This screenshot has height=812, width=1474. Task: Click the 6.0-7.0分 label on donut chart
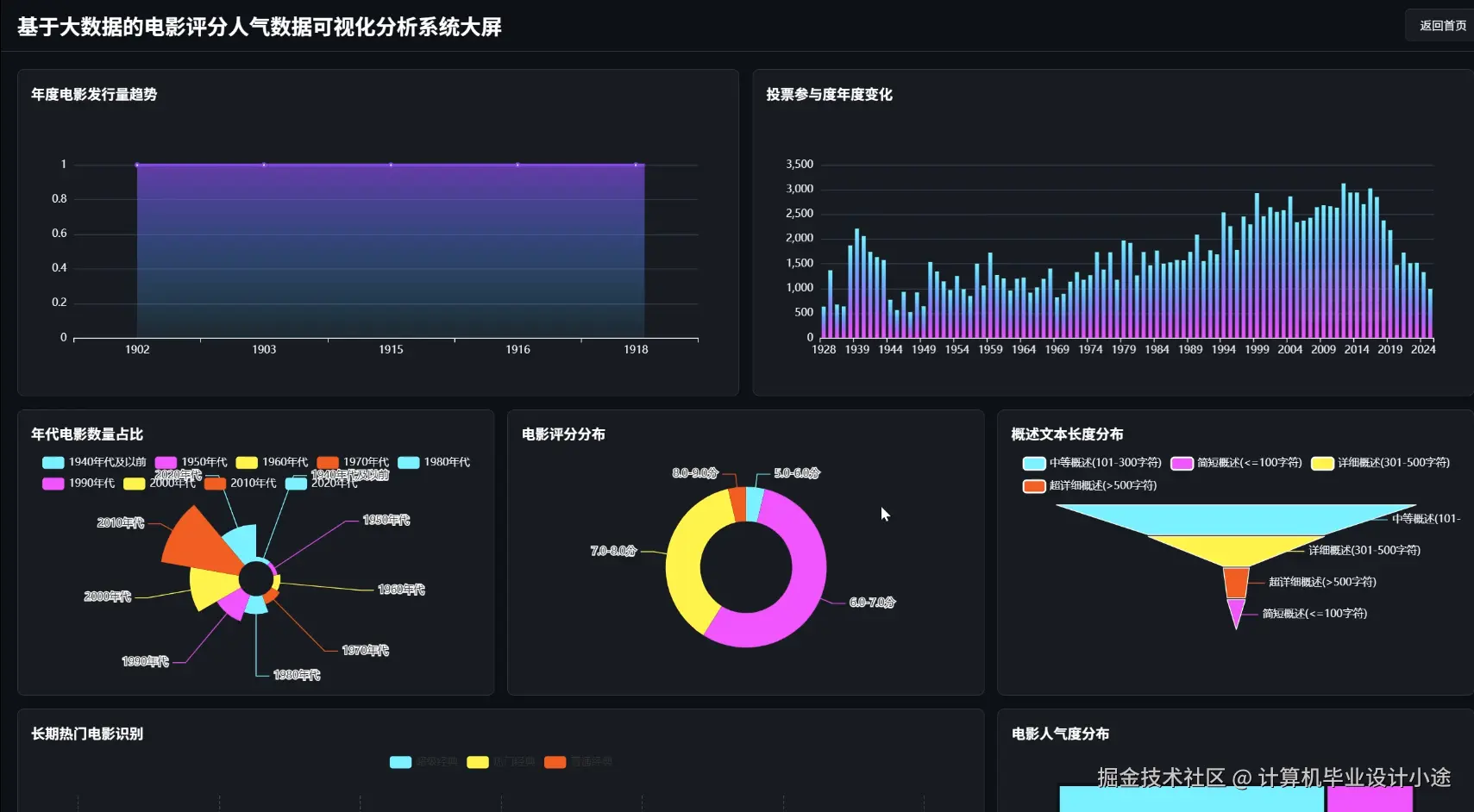pos(872,603)
